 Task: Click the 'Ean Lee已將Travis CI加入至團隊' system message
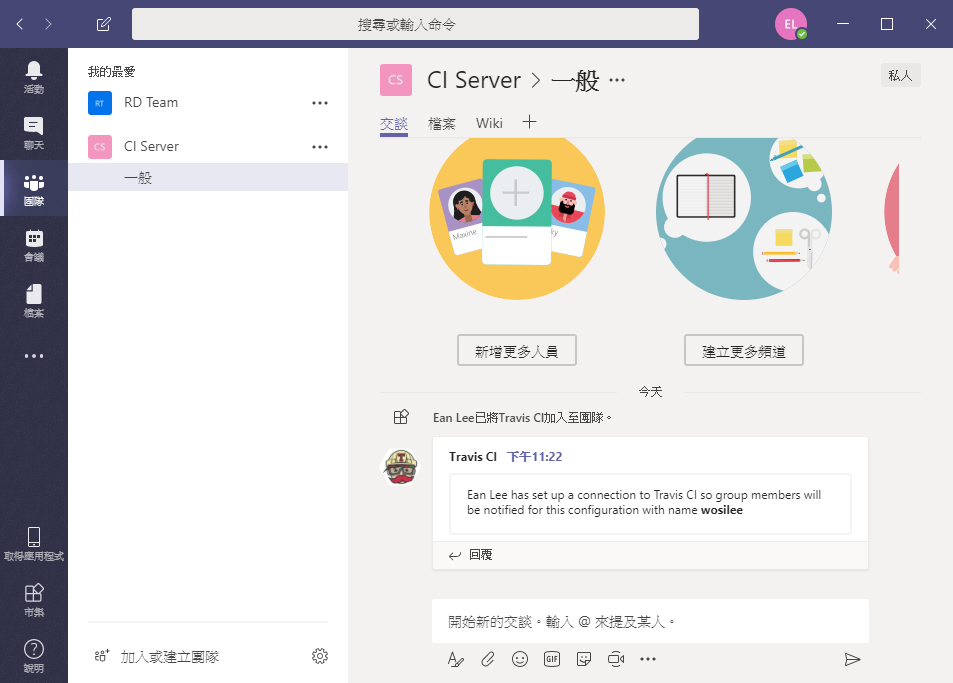point(522,418)
